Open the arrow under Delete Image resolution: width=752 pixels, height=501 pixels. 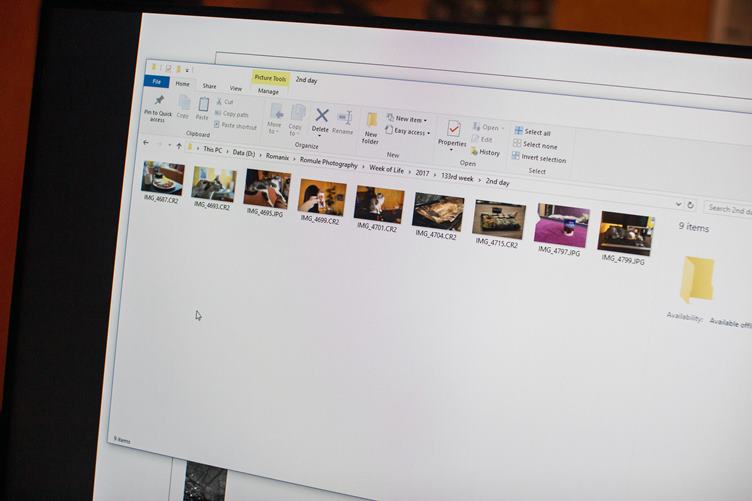click(x=319, y=136)
